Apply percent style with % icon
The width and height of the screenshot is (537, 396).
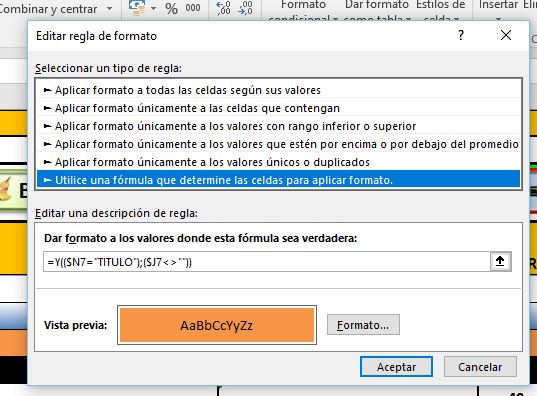tap(171, 9)
